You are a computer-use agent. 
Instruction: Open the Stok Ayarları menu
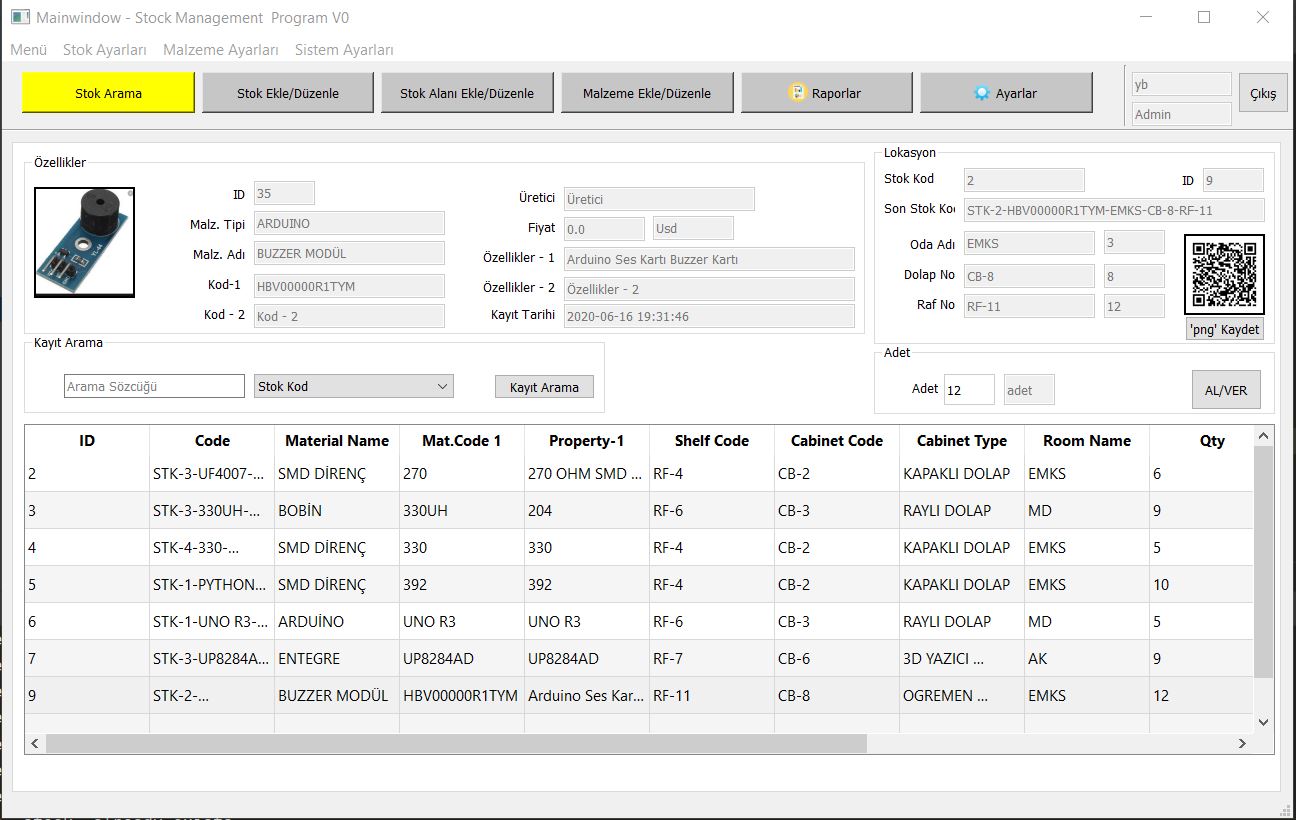pos(105,50)
